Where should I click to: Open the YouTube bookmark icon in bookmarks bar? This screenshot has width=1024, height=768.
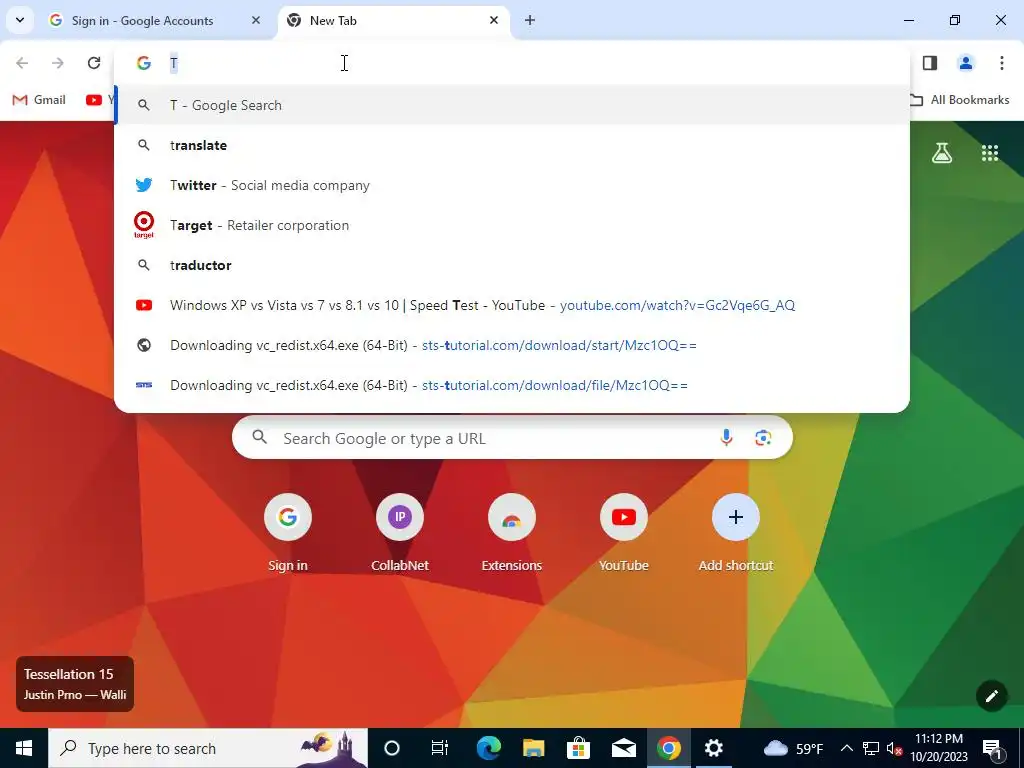pos(94,100)
